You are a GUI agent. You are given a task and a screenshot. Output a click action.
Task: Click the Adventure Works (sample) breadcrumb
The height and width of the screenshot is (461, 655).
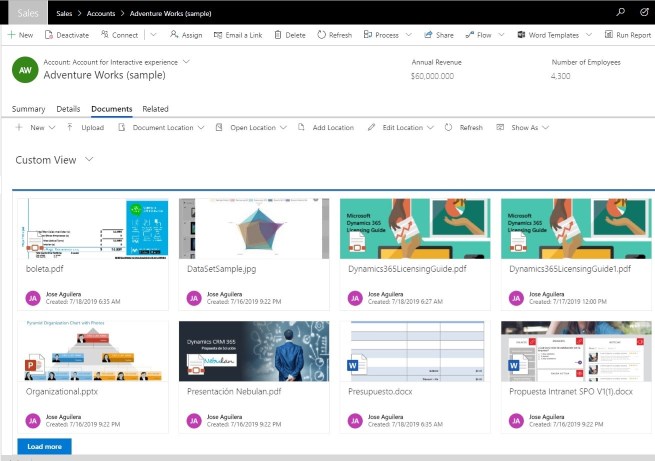[170, 13]
